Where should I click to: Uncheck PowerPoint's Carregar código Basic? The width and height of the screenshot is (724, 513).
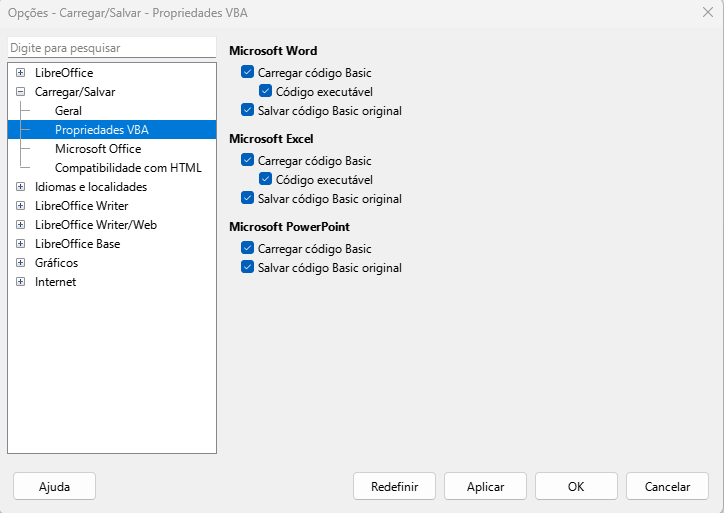247,248
